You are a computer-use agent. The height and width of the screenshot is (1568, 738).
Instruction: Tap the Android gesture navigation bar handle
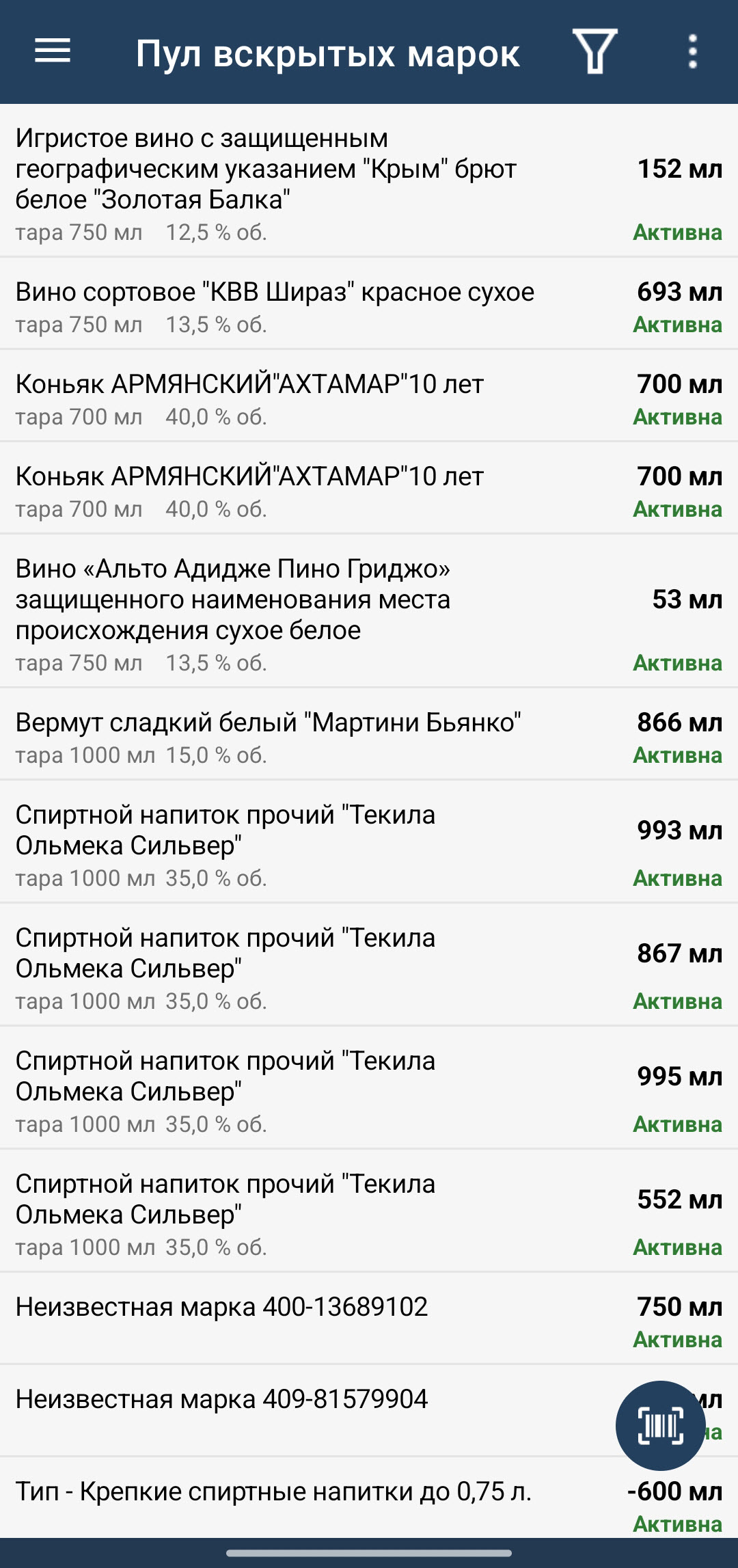point(369,1553)
